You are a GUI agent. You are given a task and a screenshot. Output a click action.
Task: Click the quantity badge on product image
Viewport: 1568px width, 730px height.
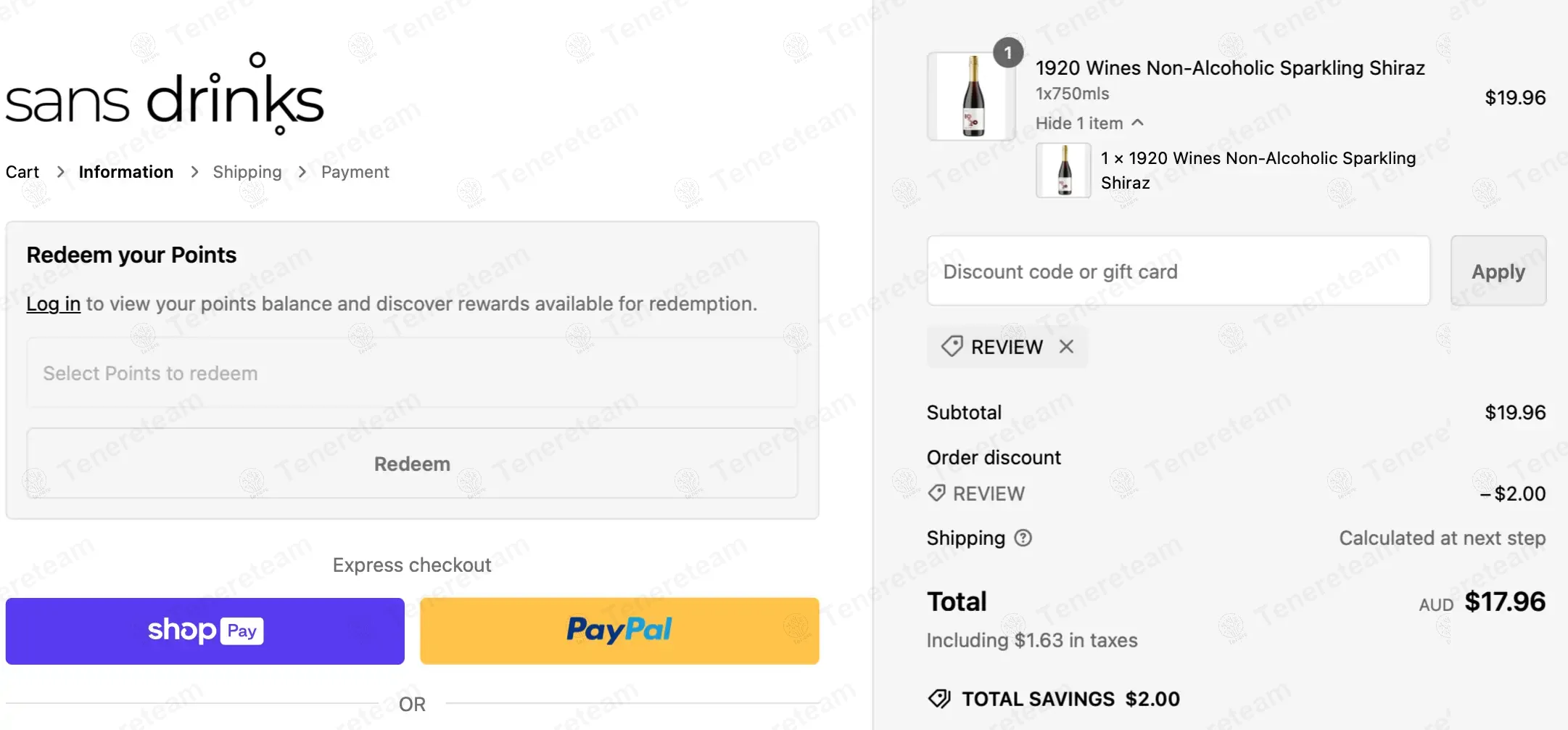pyautogui.click(x=1007, y=53)
